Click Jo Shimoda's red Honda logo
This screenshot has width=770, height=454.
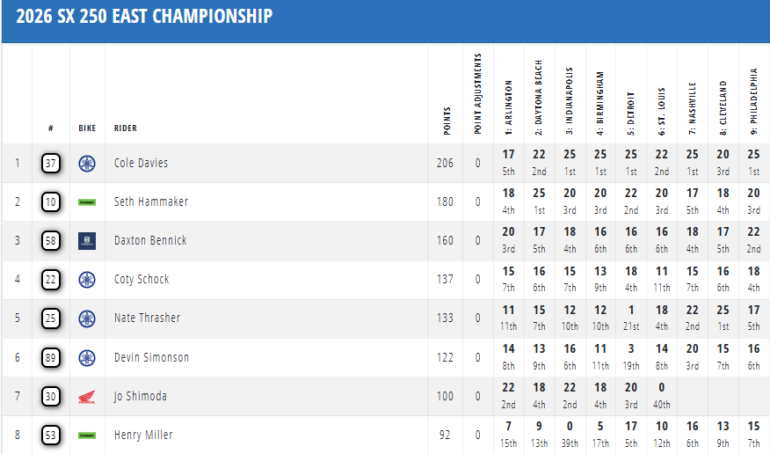(87, 397)
